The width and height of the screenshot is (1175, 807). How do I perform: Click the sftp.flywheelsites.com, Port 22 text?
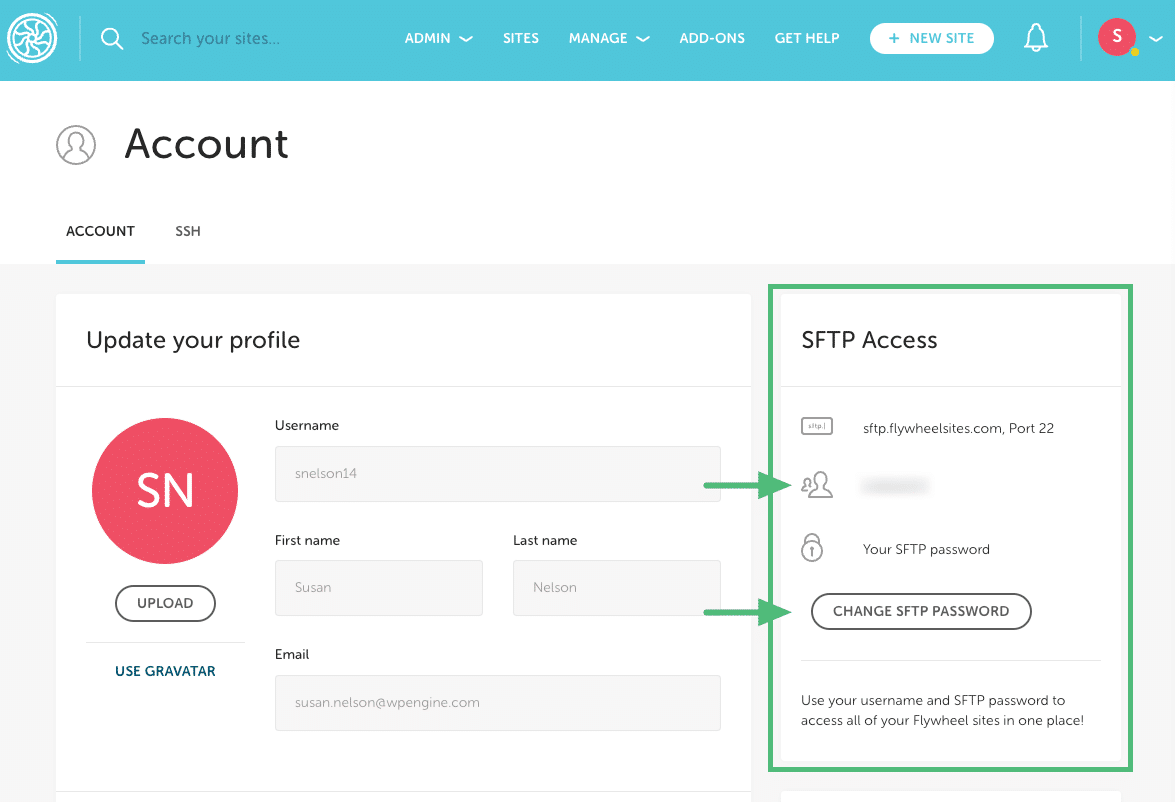coord(958,428)
